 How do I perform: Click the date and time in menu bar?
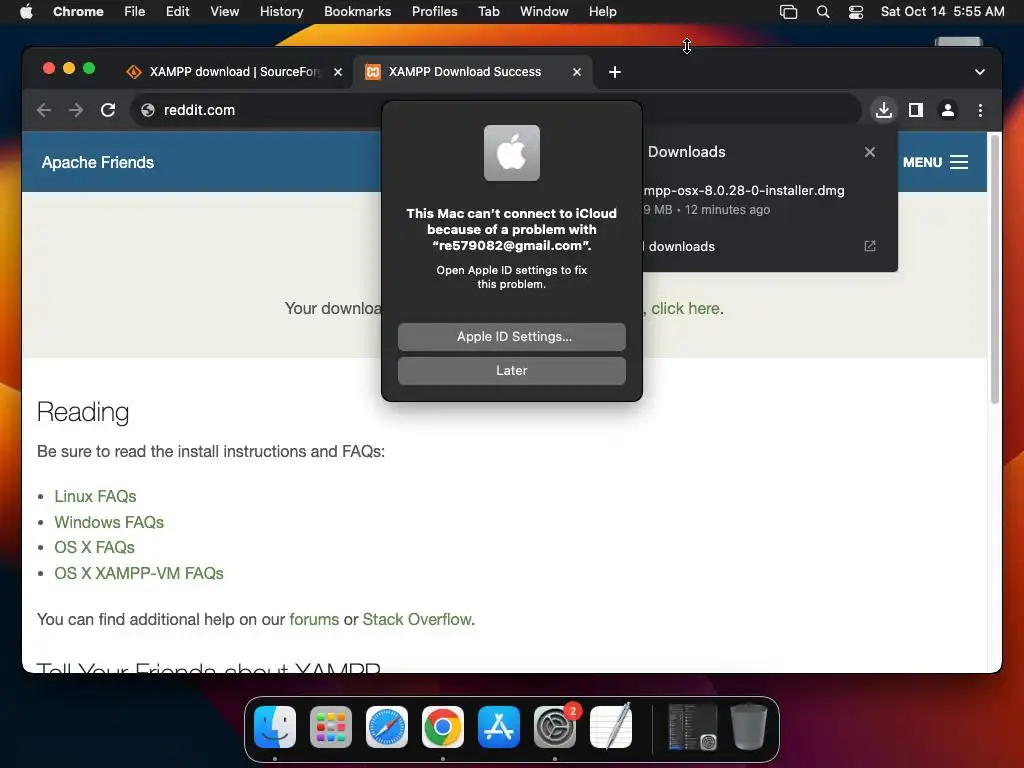tap(942, 11)
